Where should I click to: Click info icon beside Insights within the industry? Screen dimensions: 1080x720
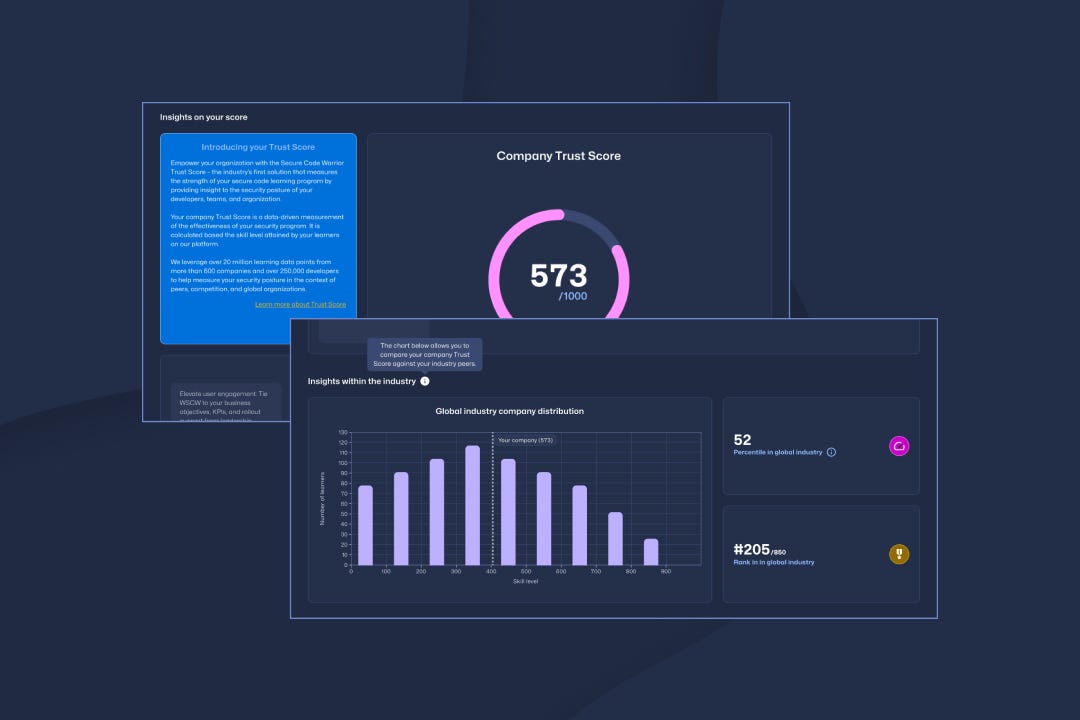(424, 382)
